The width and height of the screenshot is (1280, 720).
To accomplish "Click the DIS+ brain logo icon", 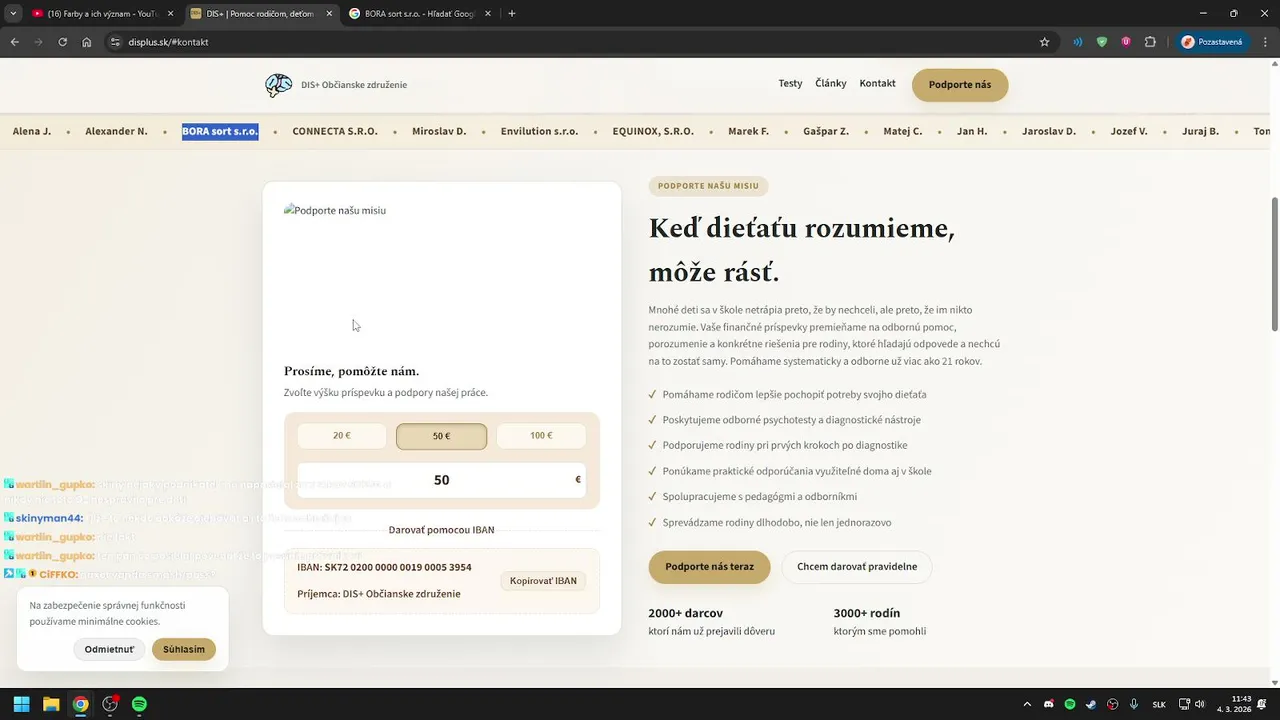I will click(278, 85).
